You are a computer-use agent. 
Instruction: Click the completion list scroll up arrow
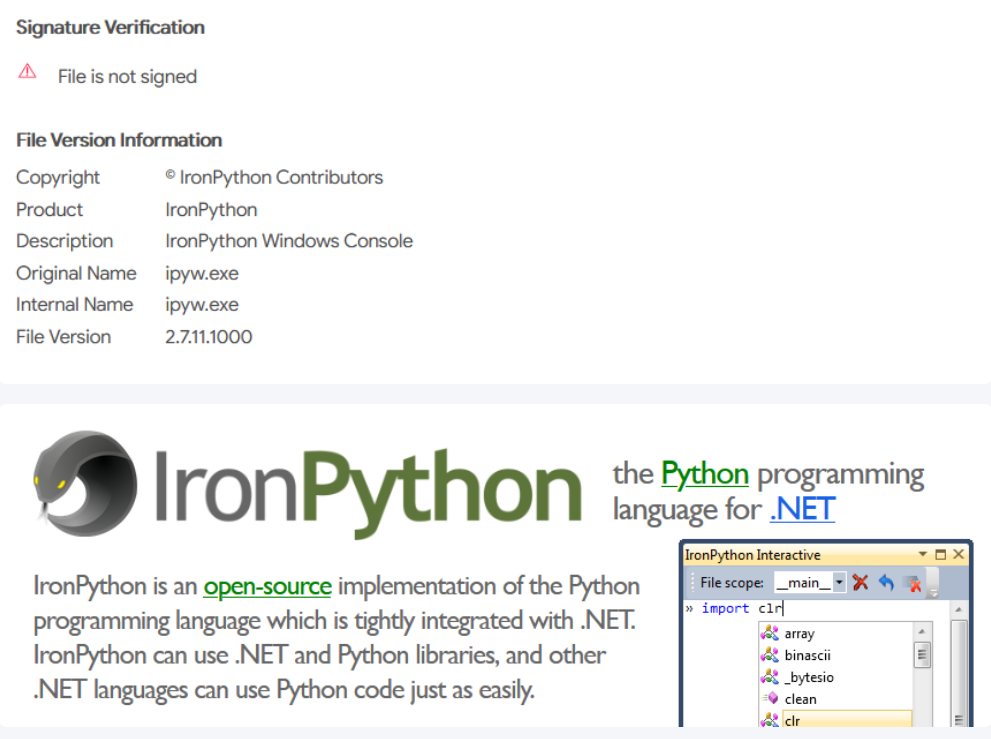click(x=922, y=631)
